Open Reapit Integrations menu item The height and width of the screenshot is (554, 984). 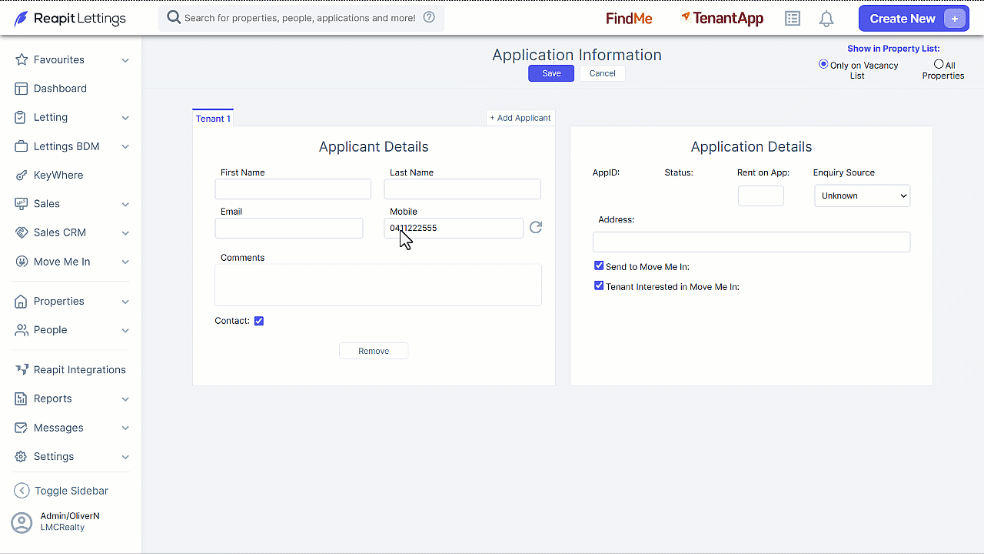[x=79, y=370]
